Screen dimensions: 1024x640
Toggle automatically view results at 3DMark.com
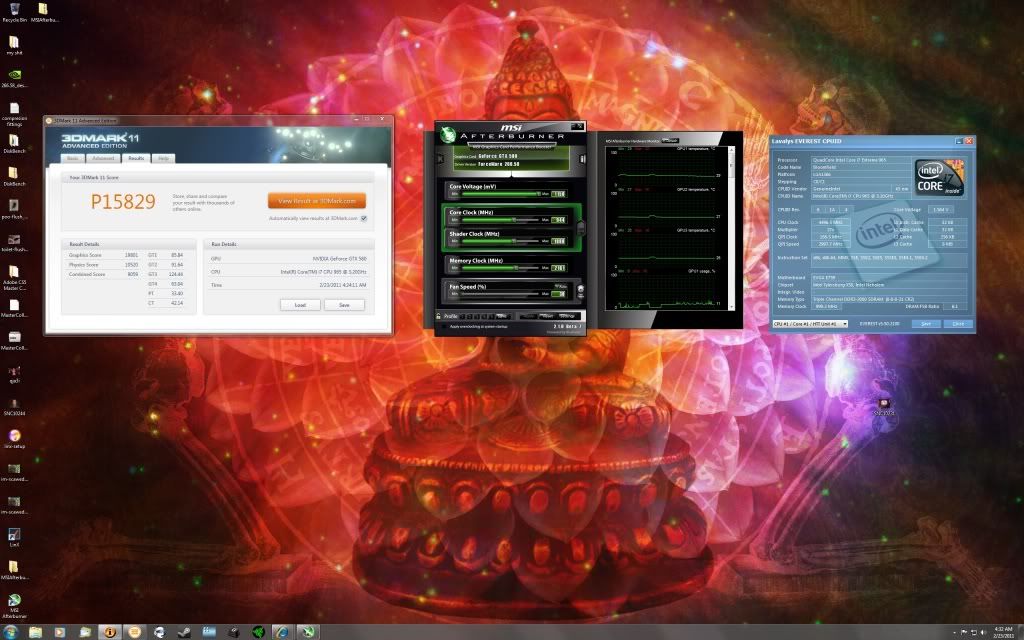point(364,217)
